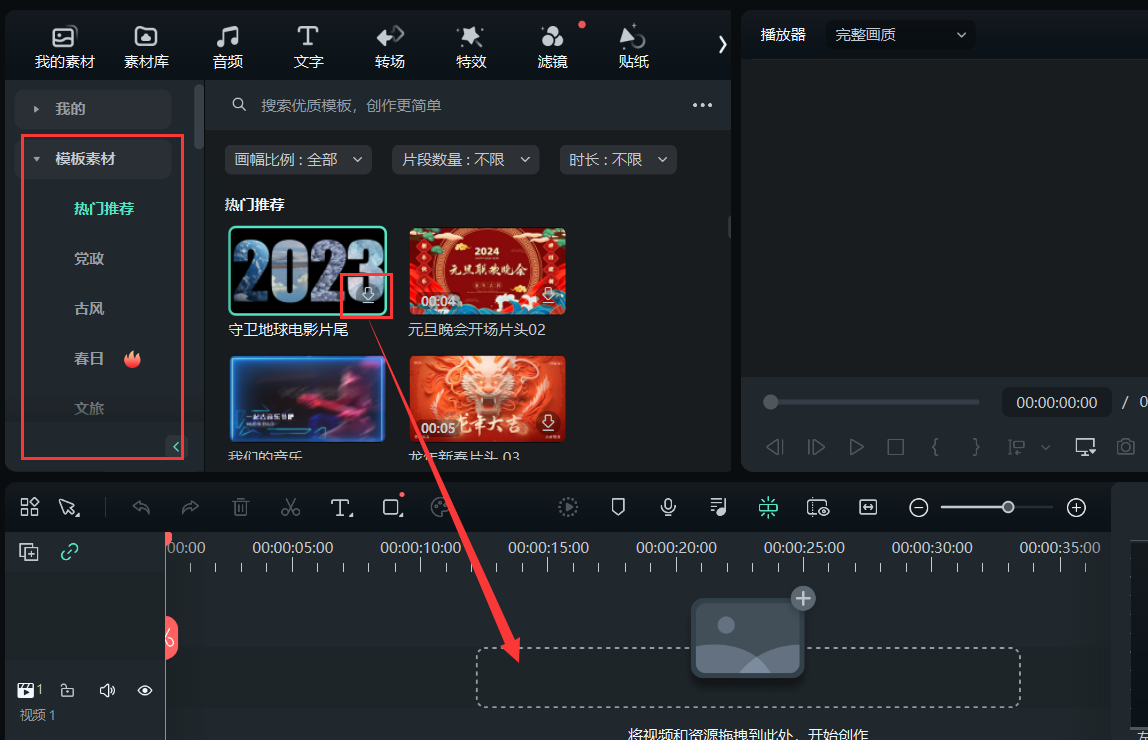Toggle the track link chain icon
The width and height of the screenshot is (1148, 740).
(x=69, y=551)
